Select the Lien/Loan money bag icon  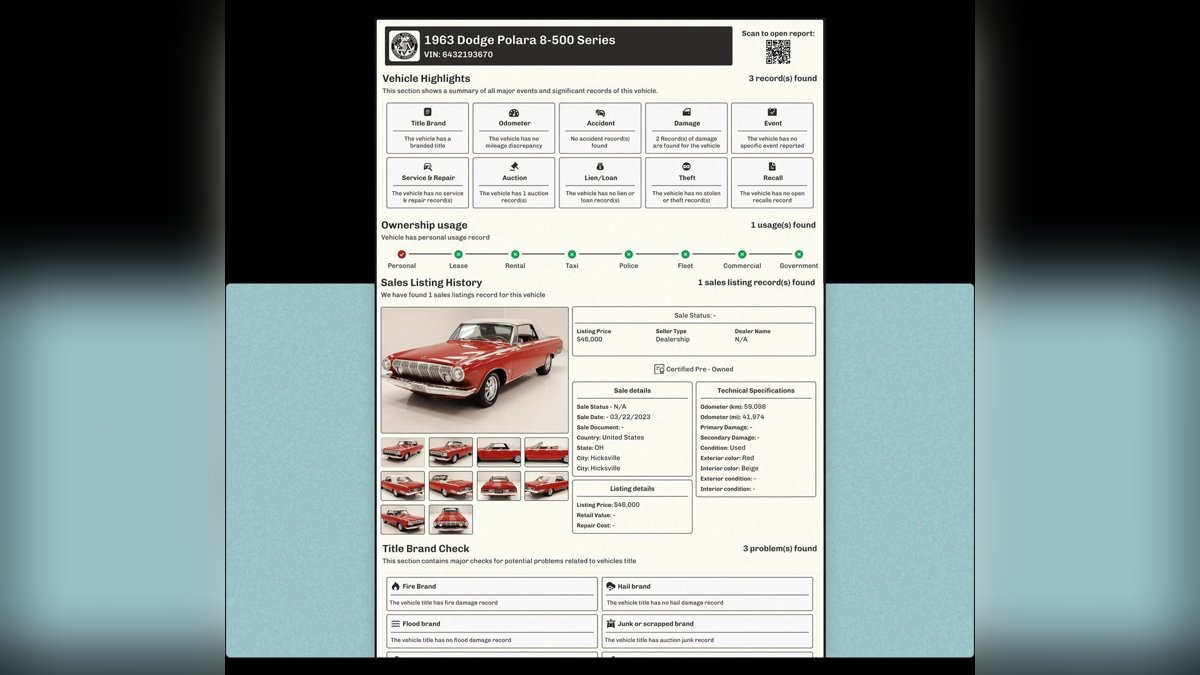600,166
